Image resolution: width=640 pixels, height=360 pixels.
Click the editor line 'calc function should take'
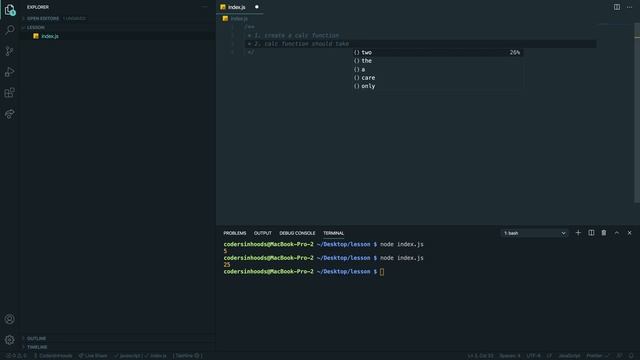click(298, 44)
